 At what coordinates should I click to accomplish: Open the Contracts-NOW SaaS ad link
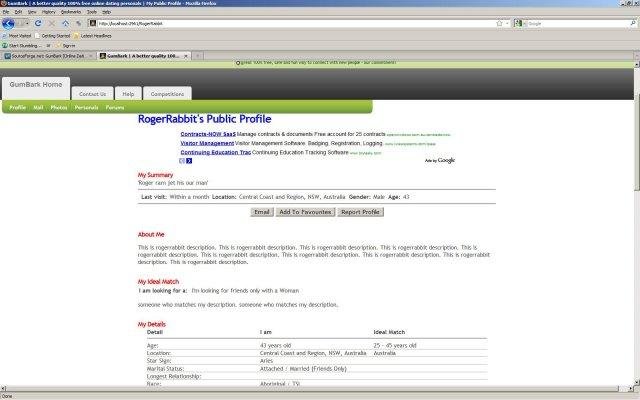[208, 134]
